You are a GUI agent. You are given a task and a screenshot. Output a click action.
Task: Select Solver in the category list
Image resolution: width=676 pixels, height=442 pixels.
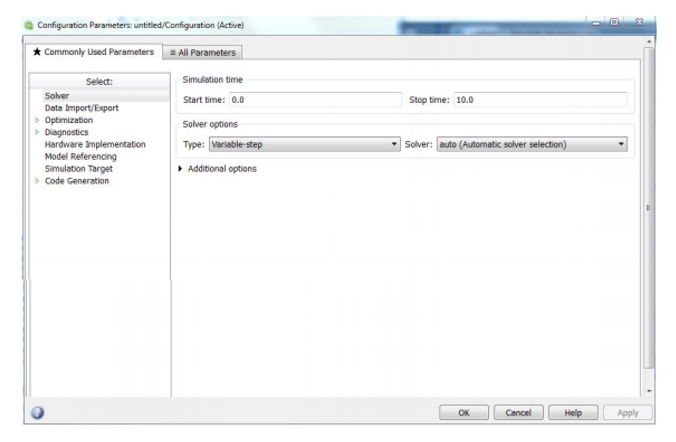point(57,96)
